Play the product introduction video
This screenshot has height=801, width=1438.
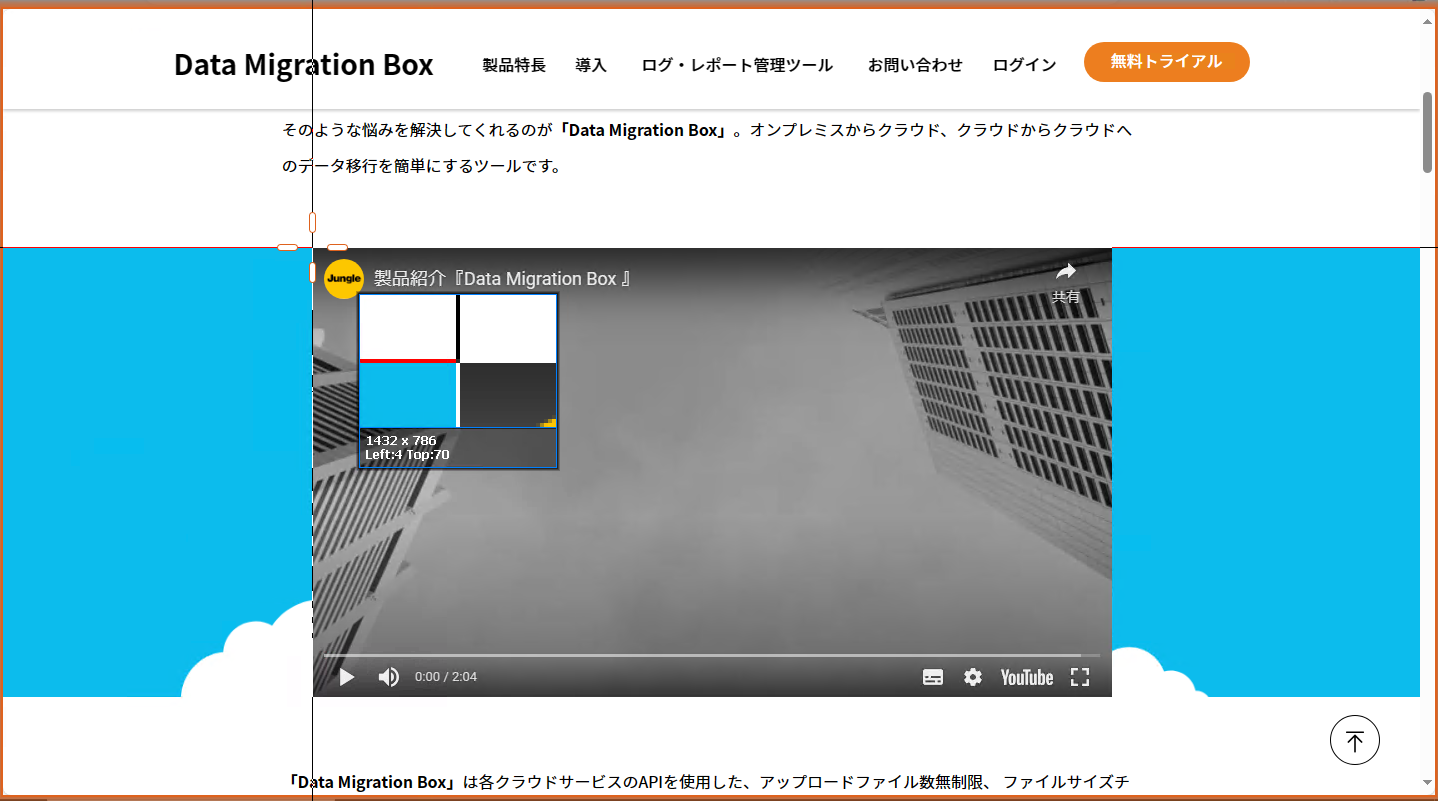347,677
